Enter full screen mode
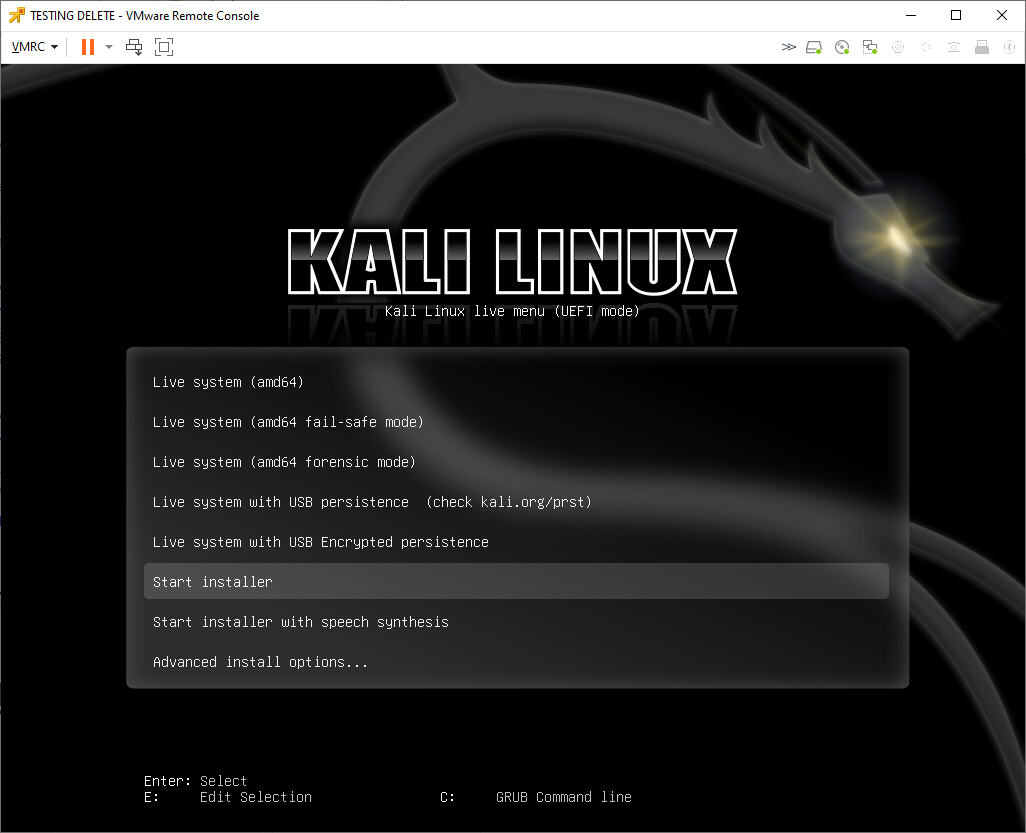This screenshot has width=1026, height=833. [164, 47]
